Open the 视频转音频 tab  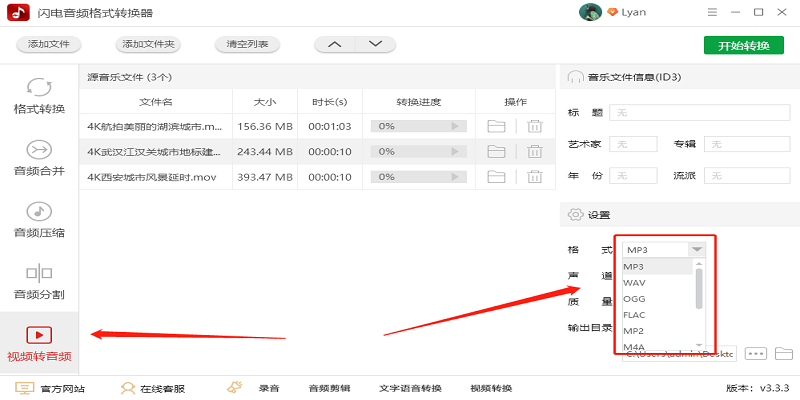[x=39, y=343]
